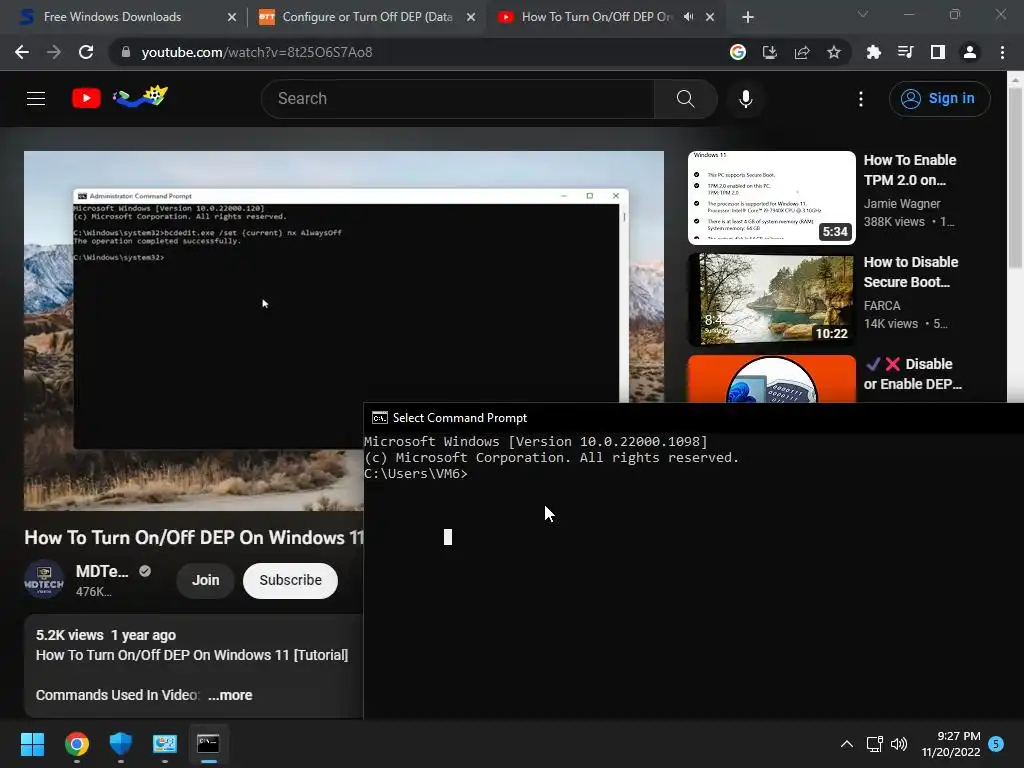Image resolution: width=1024 pixels, height=768 pixels.
Task: Search with your voice microphone
Action: coord(745,99)
